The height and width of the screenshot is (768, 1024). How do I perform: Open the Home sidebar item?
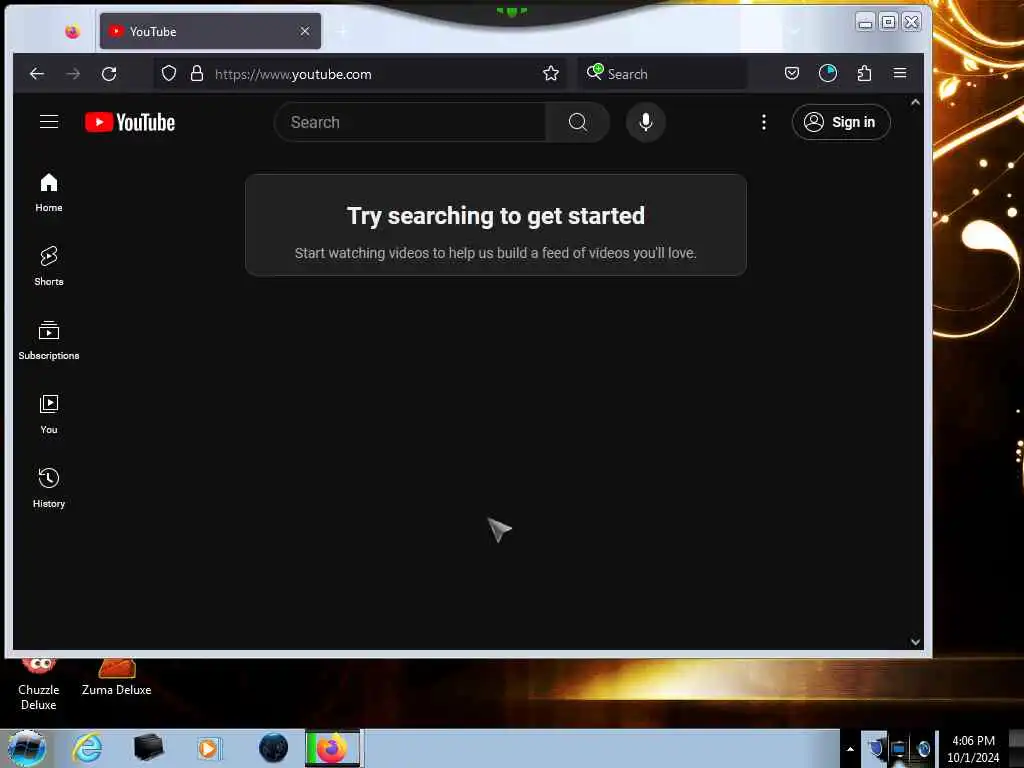49,193
